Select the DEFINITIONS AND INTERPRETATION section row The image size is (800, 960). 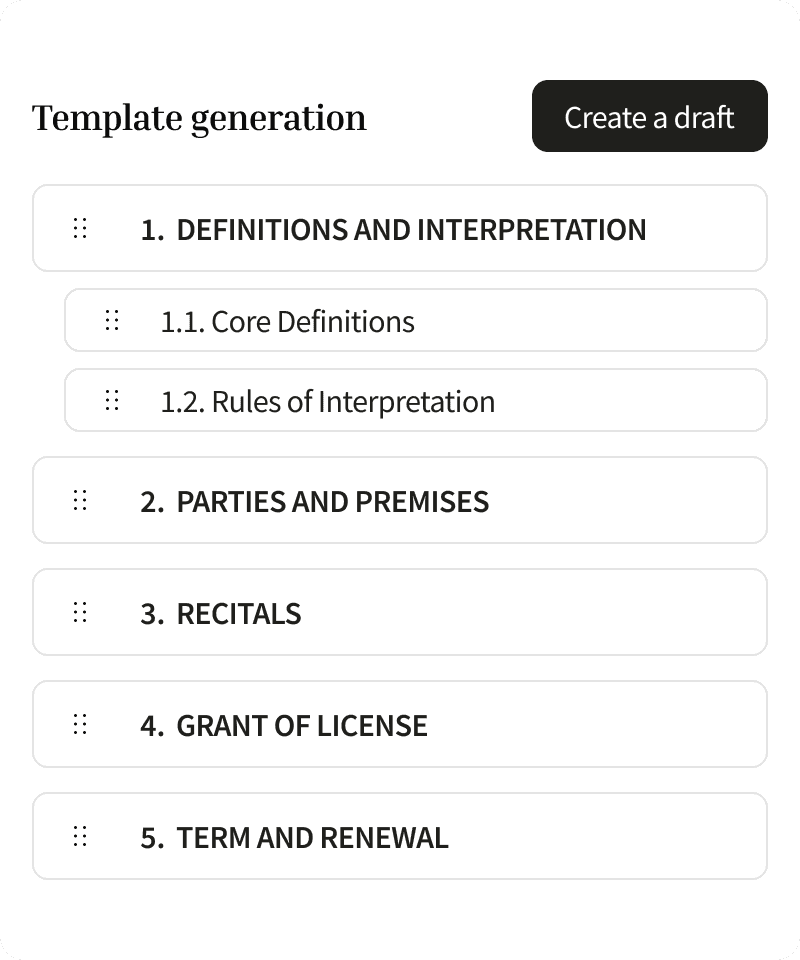pos(400,228)
